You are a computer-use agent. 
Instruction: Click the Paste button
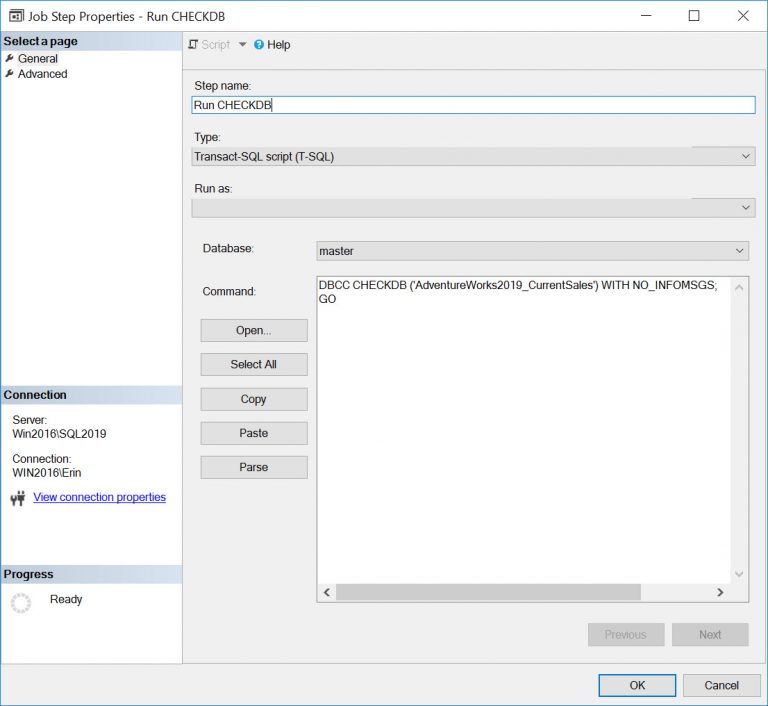(x=254, y=433)
